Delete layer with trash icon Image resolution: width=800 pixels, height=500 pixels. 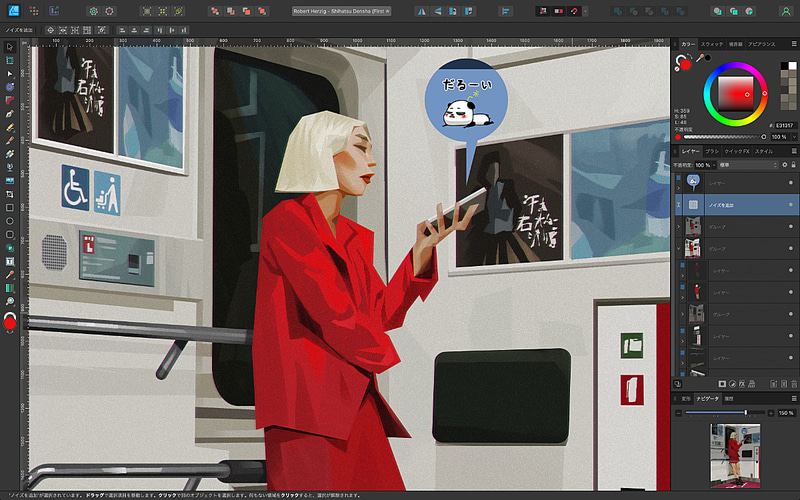pos(794,384)
